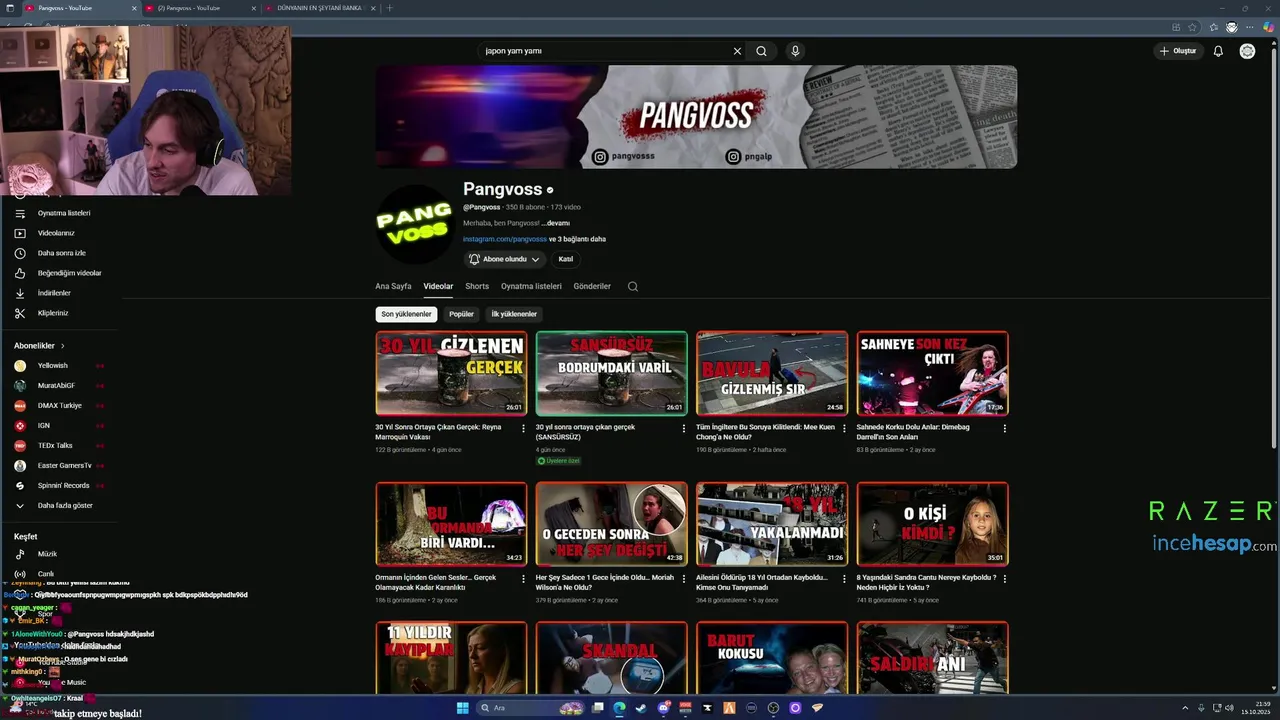Open YouTube notifications bell

(x=1218, y=51)
